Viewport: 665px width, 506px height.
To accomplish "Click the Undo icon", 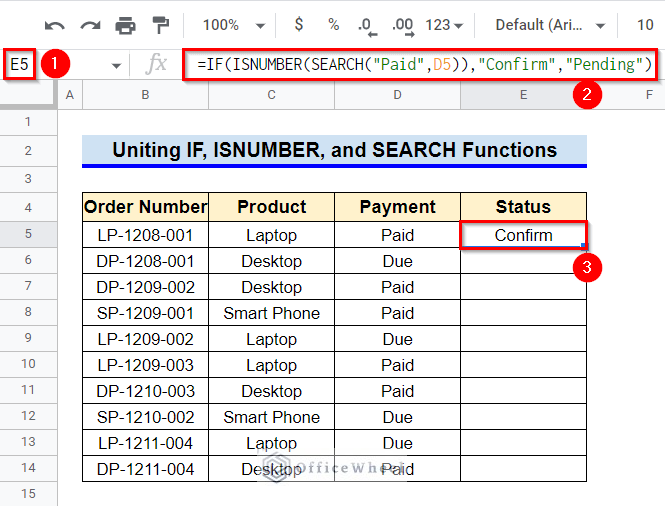I will coord(55,25).
